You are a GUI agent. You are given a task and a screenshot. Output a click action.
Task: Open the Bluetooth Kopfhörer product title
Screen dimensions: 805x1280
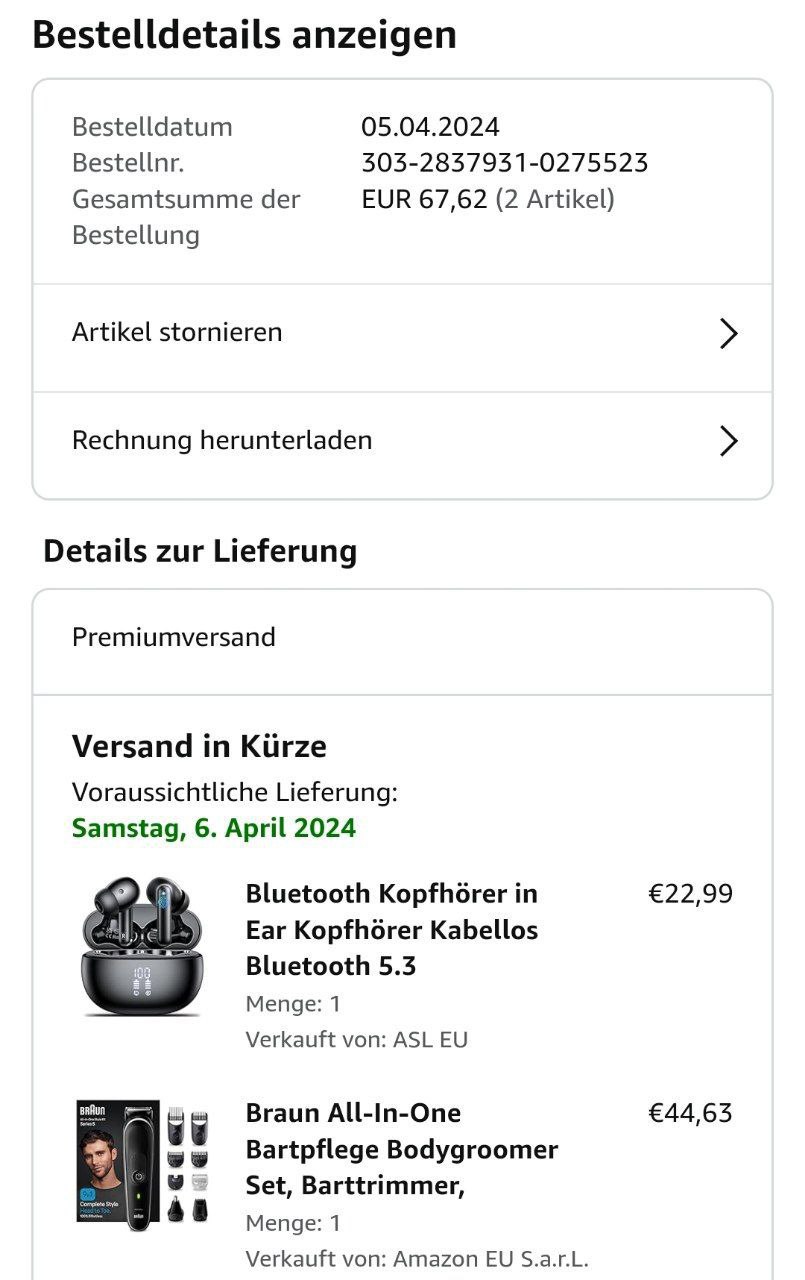(391, 929)
